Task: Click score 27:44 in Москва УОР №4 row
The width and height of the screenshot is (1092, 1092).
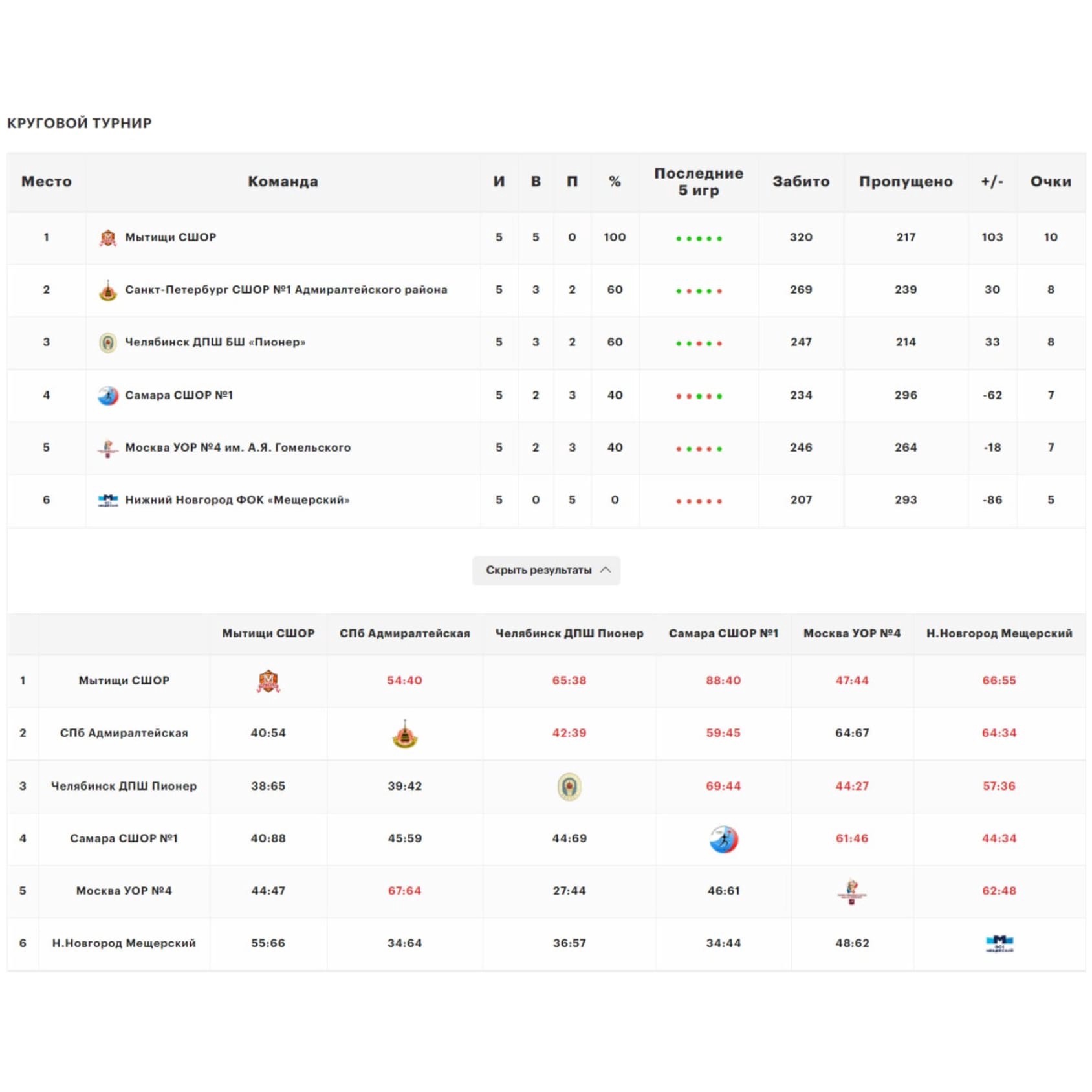Action: tap(569, 891)
